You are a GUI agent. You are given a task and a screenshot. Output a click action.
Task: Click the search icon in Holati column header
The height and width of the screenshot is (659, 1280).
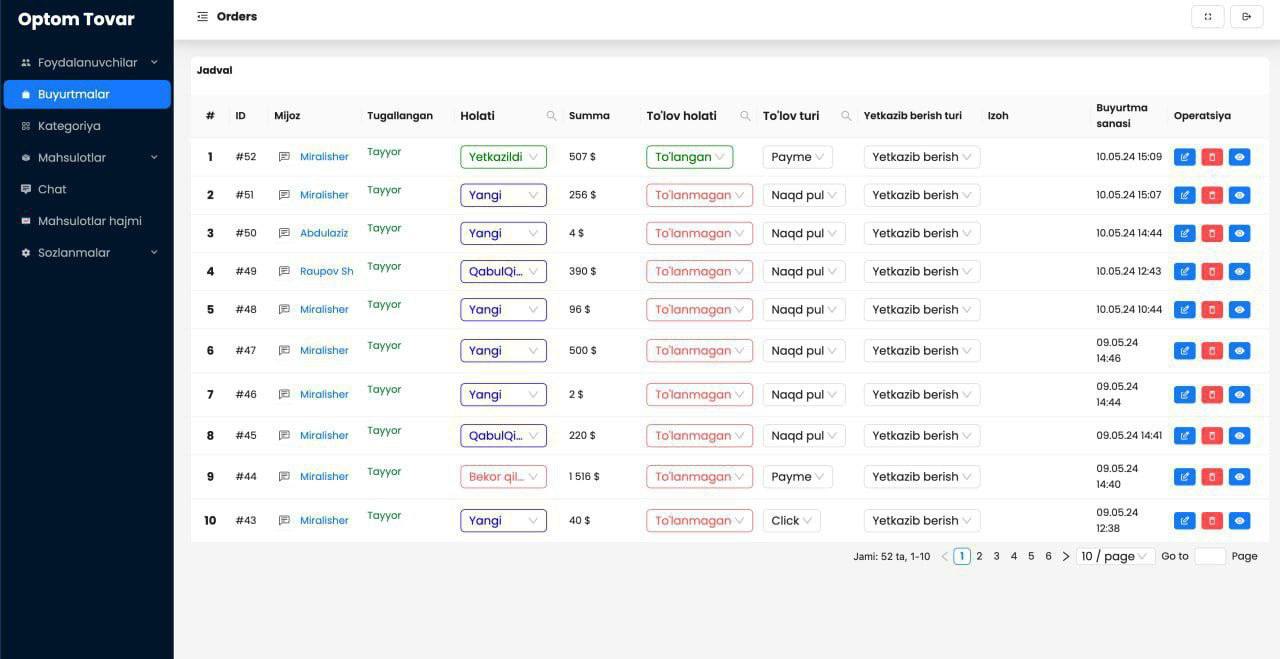coord(551,116)
